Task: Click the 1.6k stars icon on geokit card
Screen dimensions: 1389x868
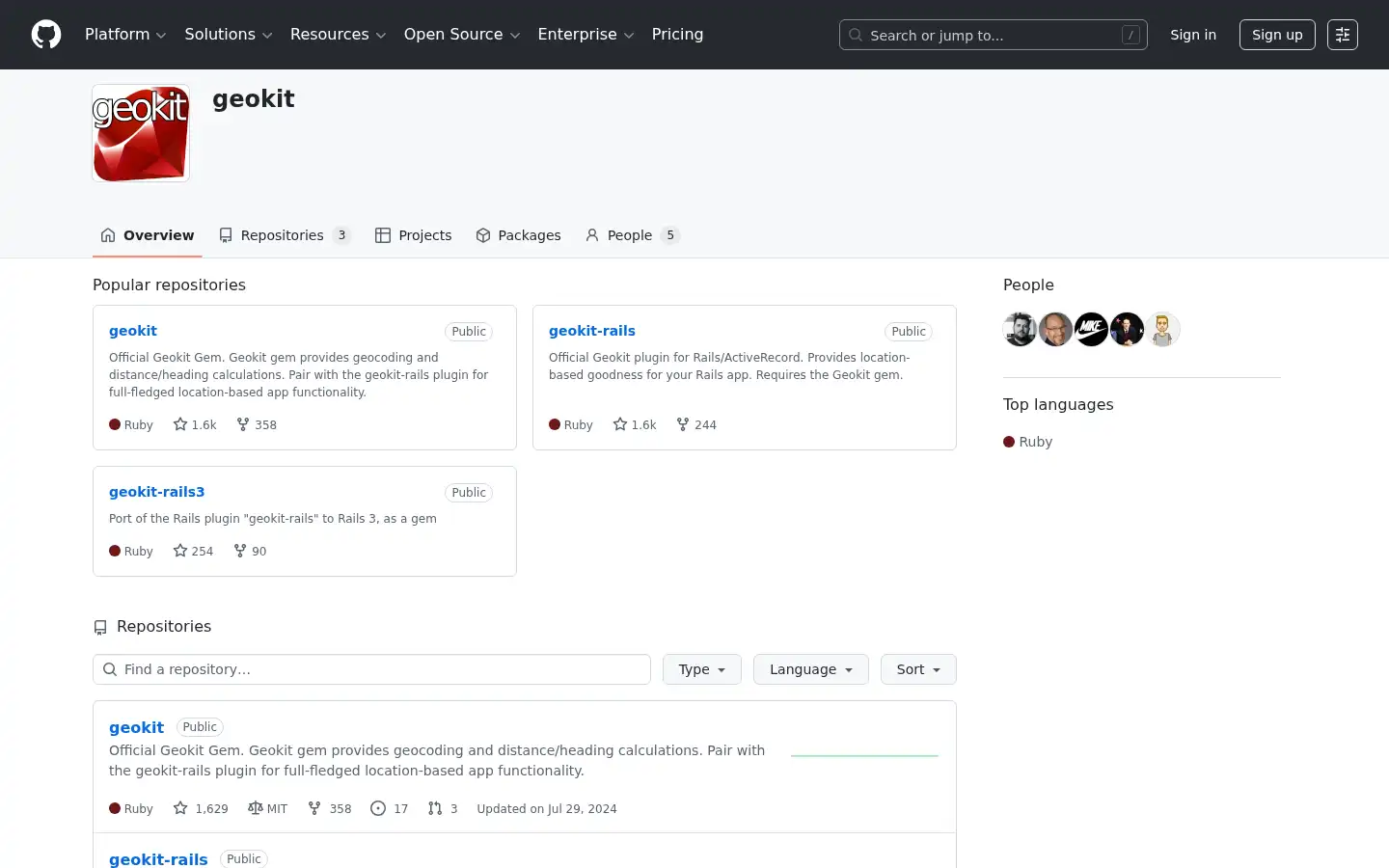Action: [180, 424]
